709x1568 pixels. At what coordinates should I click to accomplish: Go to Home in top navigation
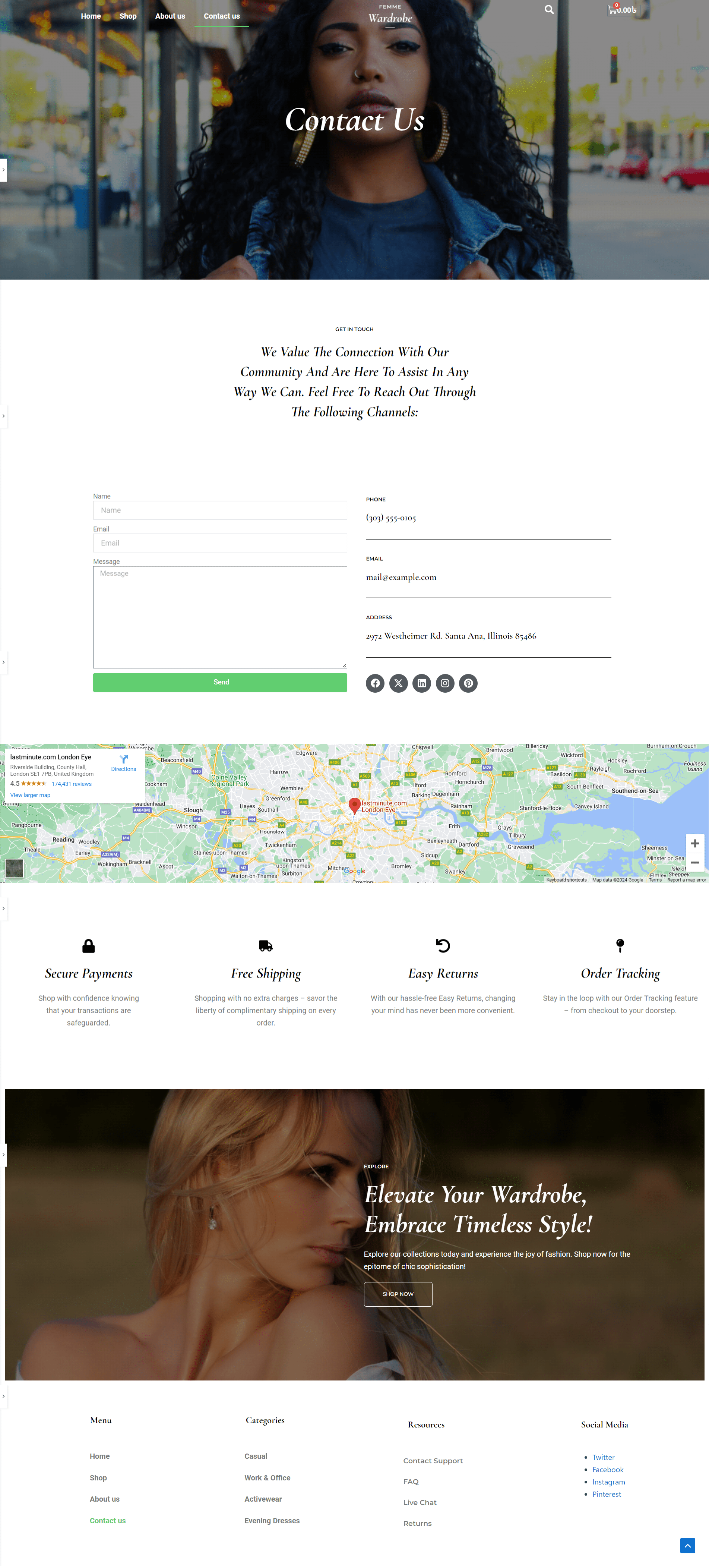(x=91, y=16)
